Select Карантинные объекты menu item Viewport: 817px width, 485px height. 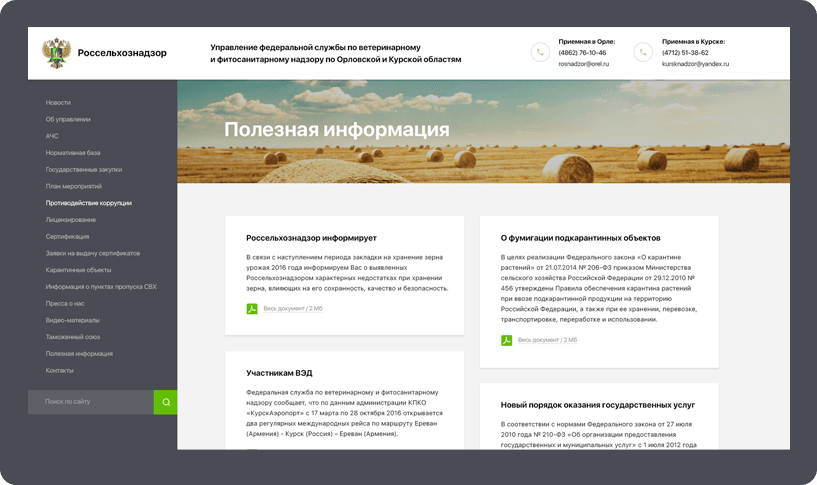78,270
